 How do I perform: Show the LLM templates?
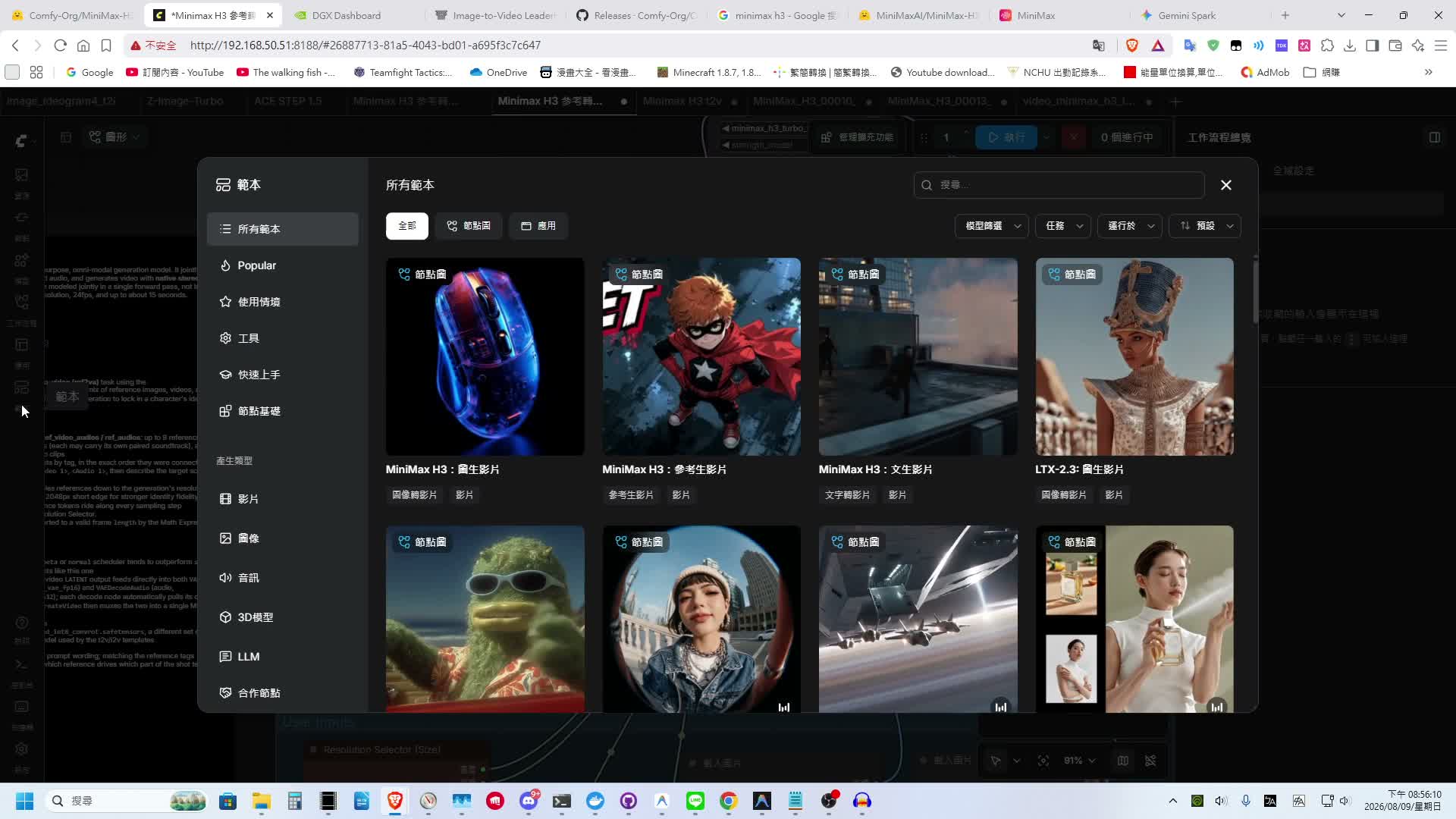pos(282,657)
